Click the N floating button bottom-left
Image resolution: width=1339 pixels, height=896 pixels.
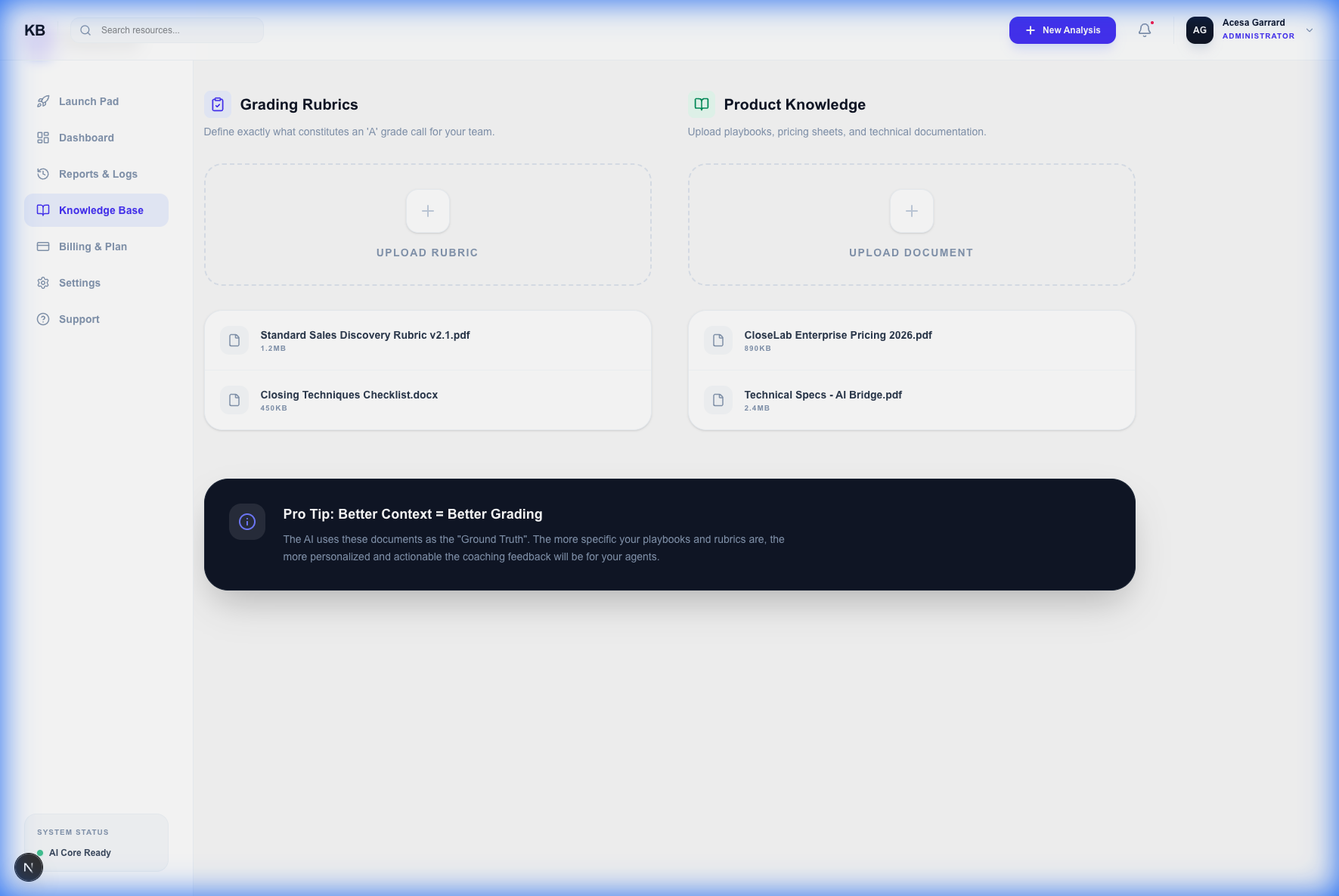(29, 867)
